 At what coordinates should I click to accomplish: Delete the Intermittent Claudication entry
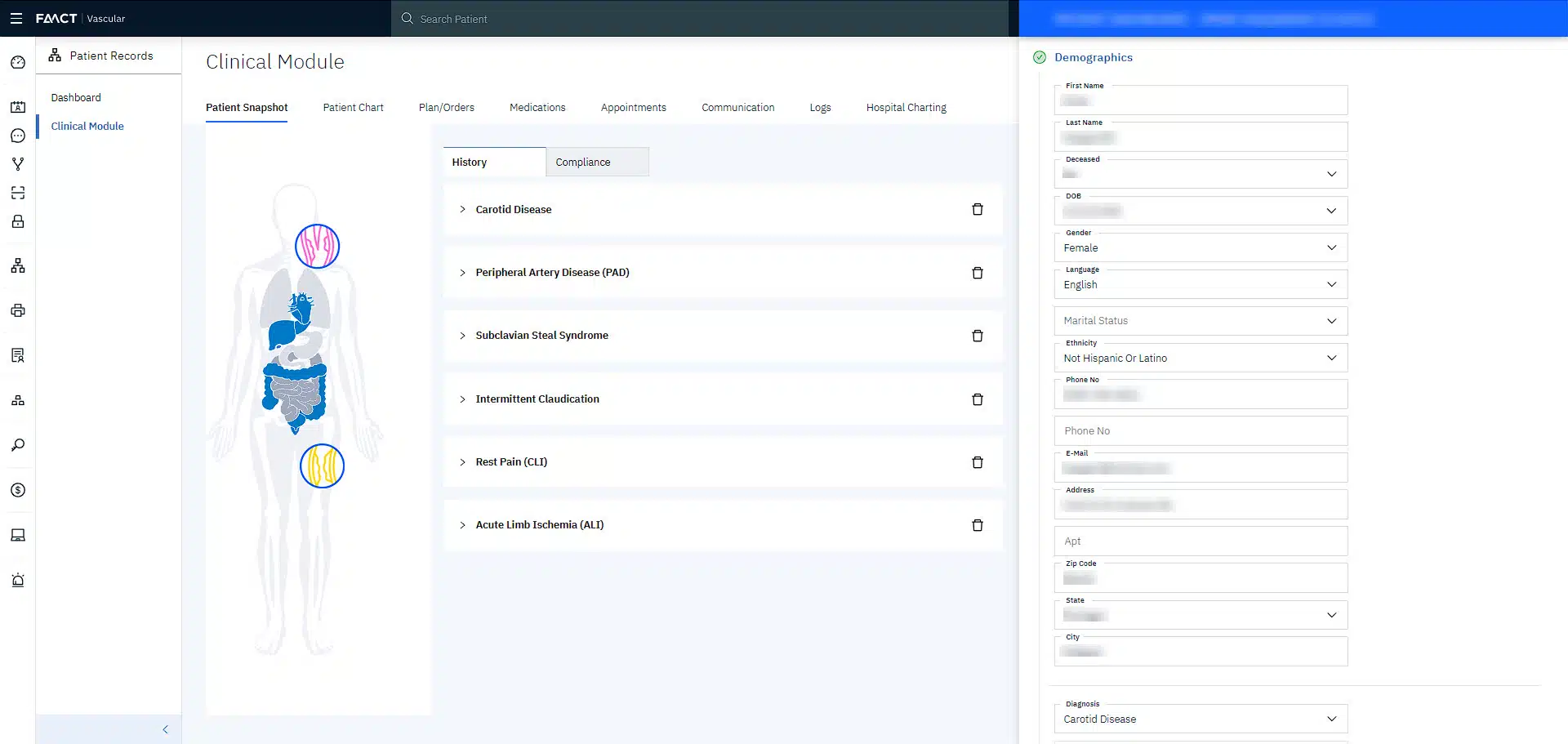coord(977,399)
